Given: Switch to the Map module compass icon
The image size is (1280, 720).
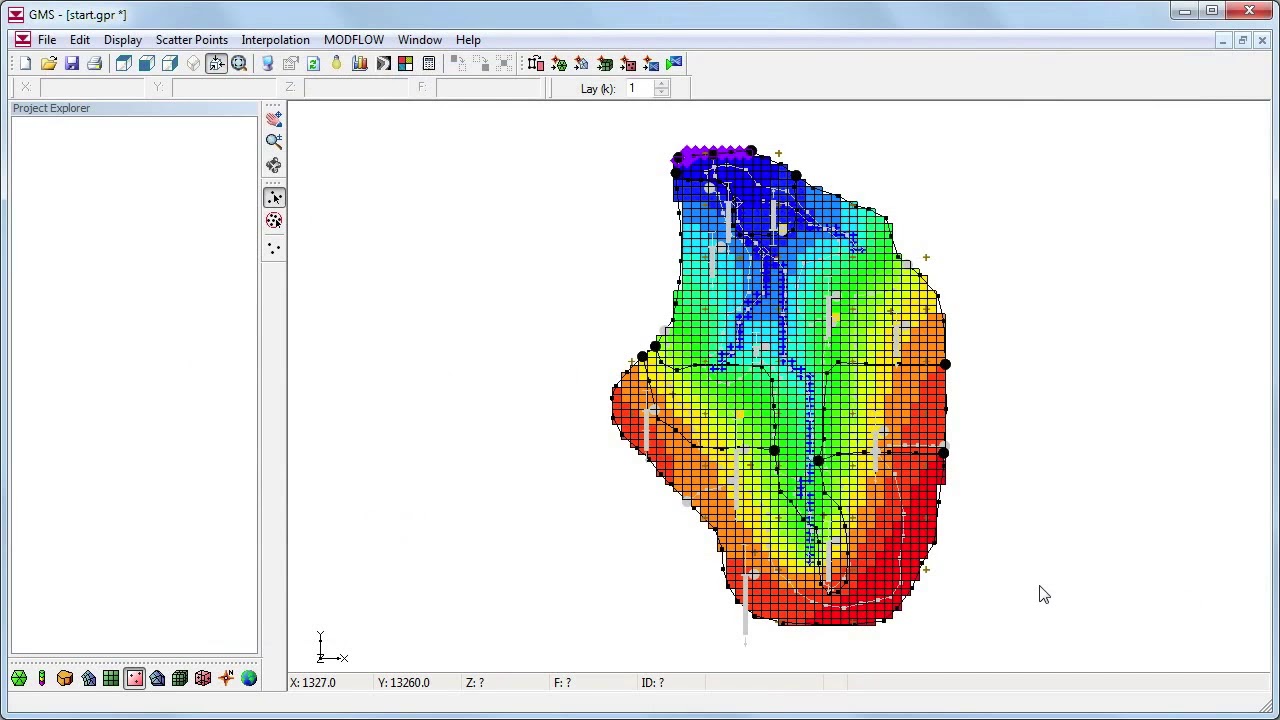Looking at the screenshot, I should point(226,679).
